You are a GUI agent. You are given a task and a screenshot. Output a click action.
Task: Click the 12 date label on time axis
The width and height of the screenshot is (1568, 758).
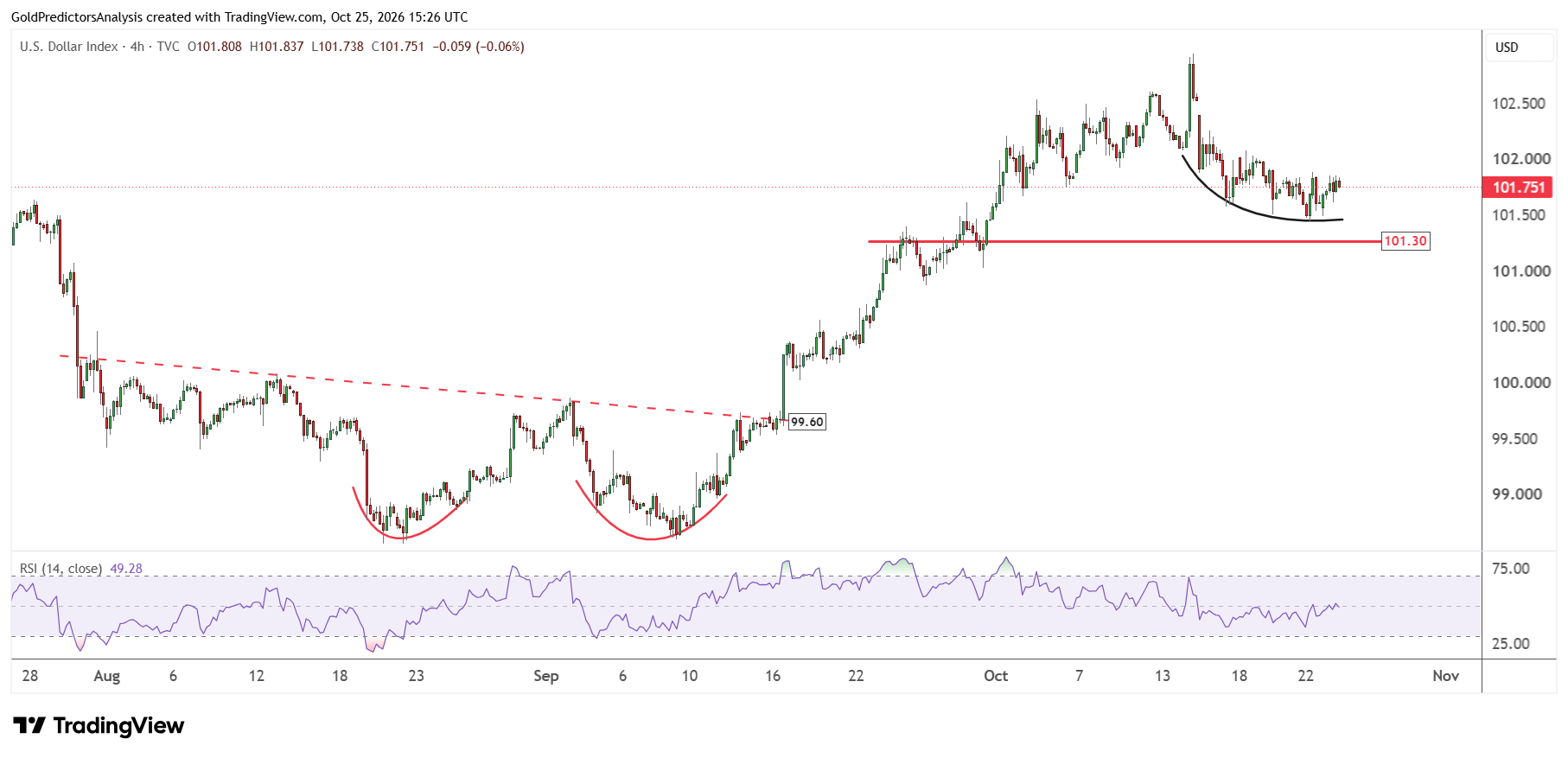click(x=257, y=676)
